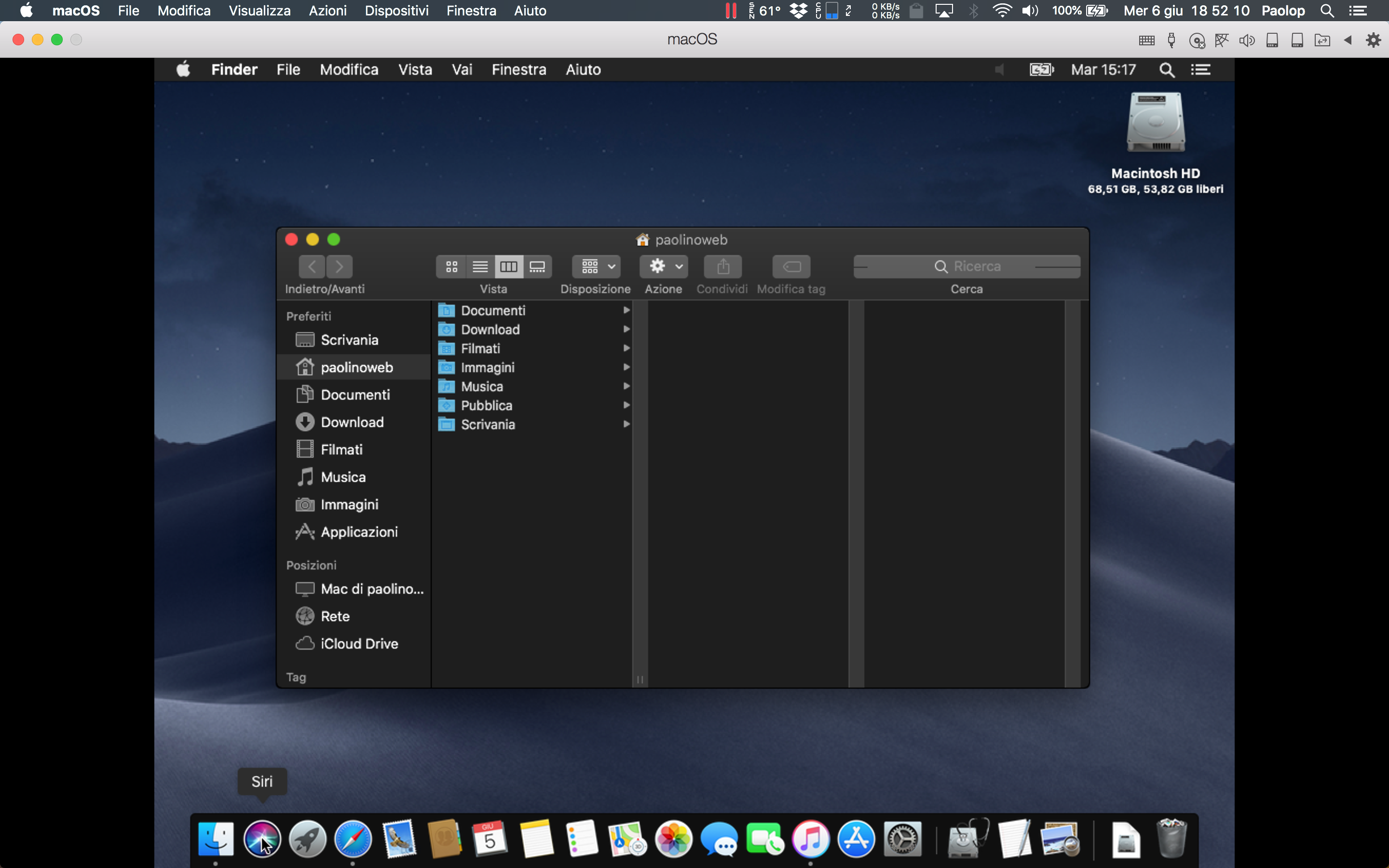Open Reminders list icon in Dock
This screenshot has width=1389, height=868.
pos(582,839)
